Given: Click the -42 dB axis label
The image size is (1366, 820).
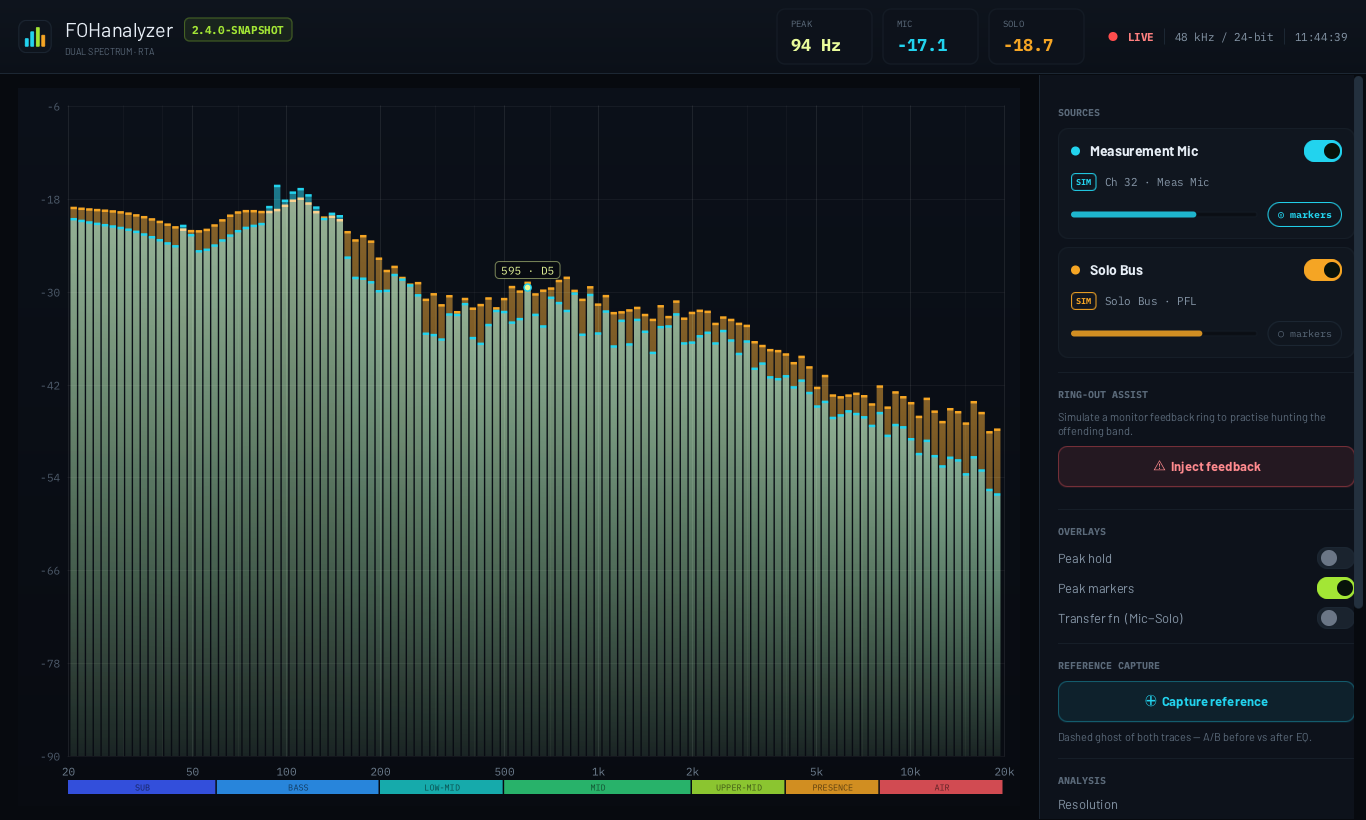Looking at the screenshot, I should [x=51, y=386].
